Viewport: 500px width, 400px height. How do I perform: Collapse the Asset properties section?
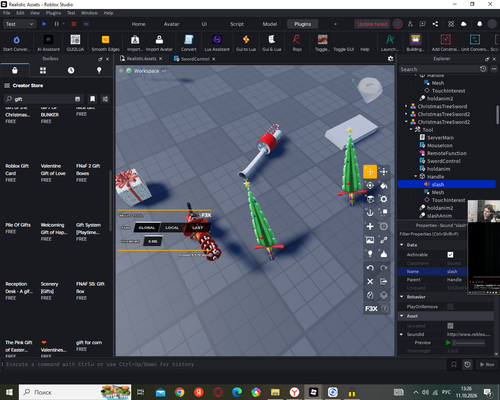402,316
